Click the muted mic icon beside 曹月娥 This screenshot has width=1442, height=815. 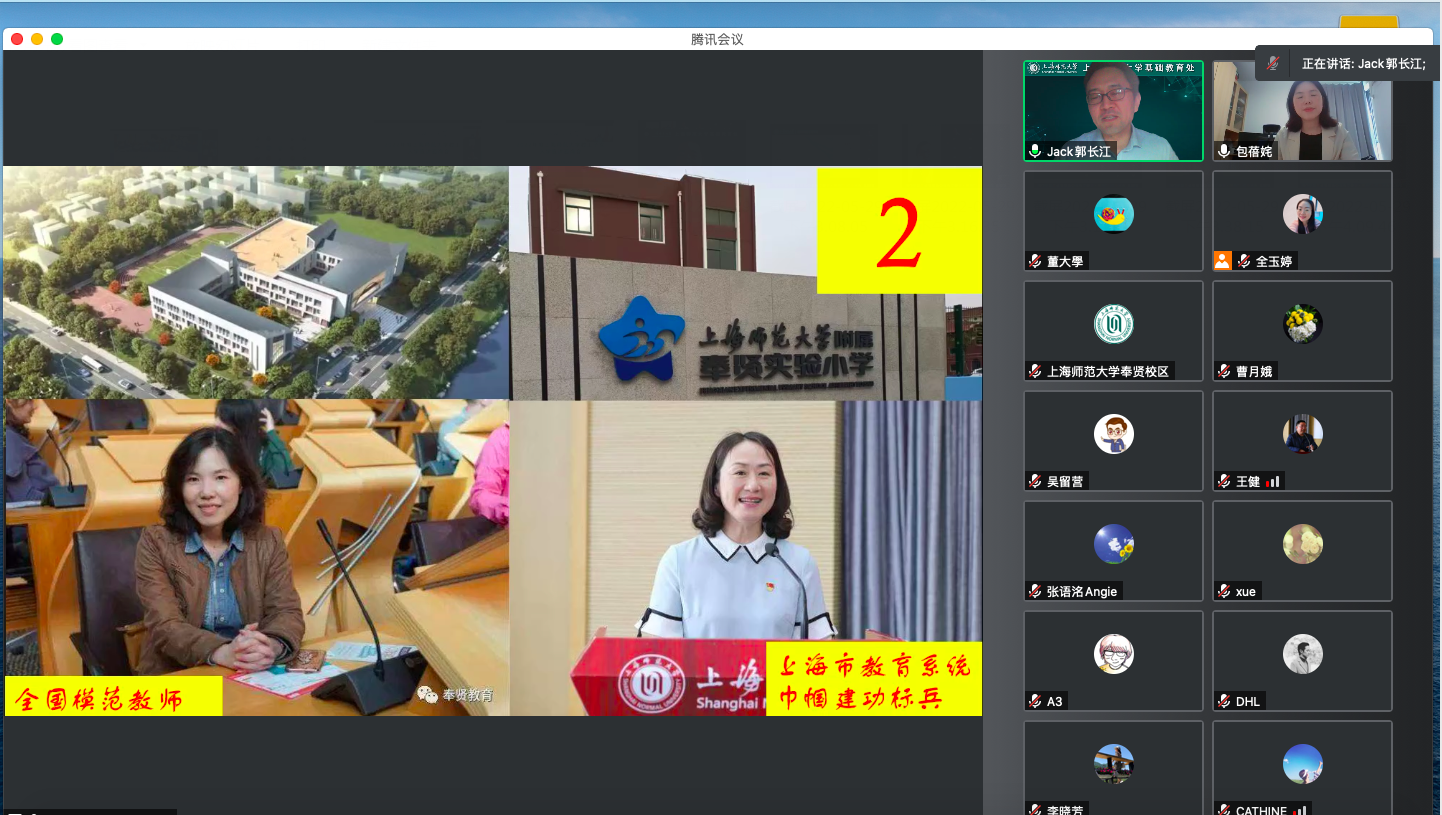click(x=1224, y=371)
